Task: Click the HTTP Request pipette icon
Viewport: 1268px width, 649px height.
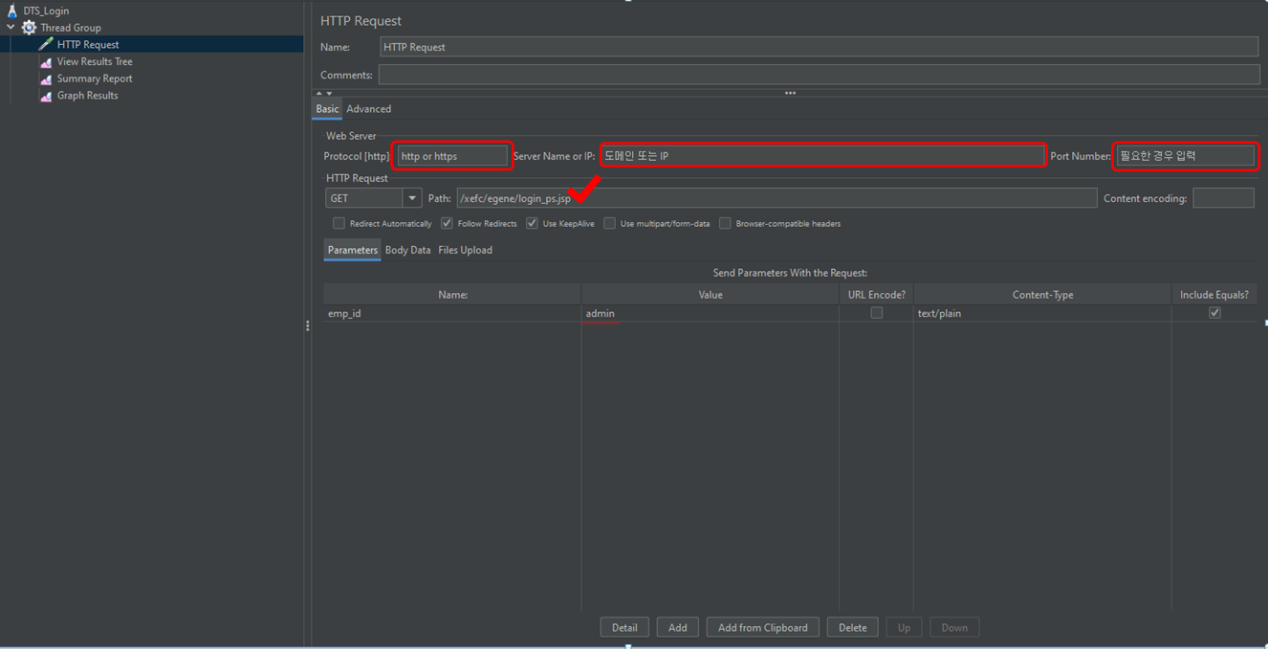Action: (x=46, y=45)
